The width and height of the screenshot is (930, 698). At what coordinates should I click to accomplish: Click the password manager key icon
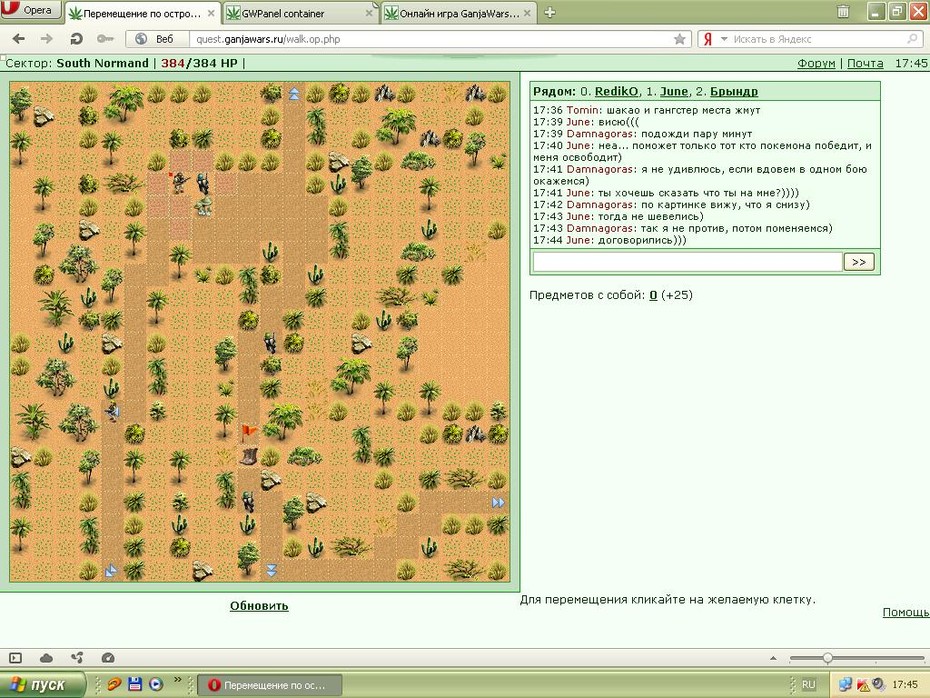click(105, 39)
